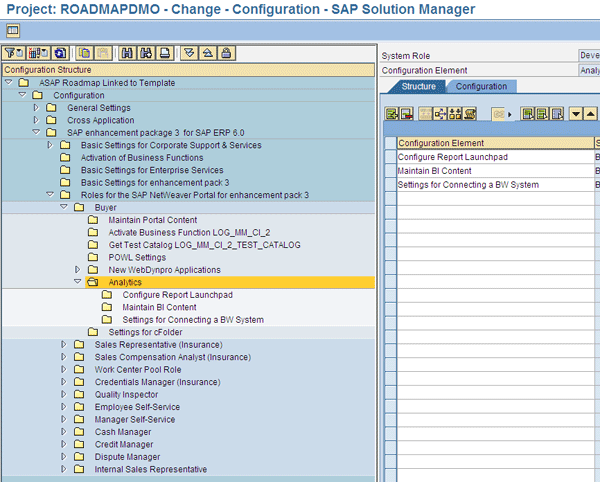Click the greyed-out paste icon

pyautogui.click(x=103, y=53)
